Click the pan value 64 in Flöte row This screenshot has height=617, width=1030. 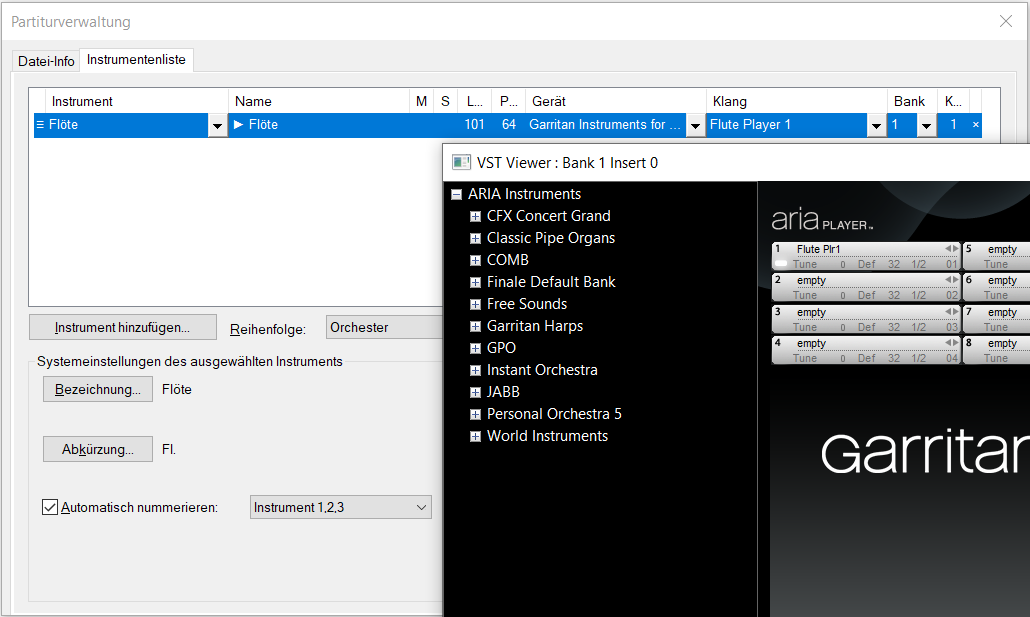[508, 124]
